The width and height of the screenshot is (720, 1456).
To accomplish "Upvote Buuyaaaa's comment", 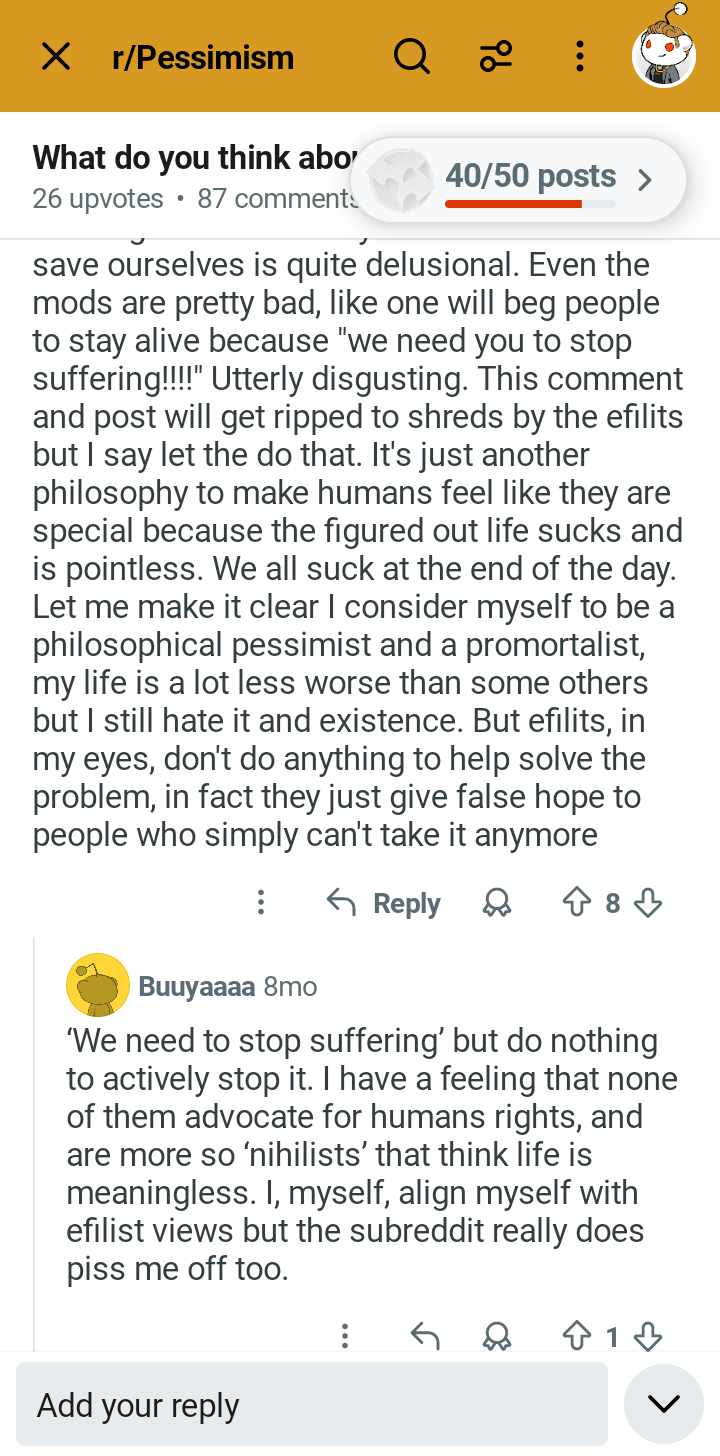I will [578, 1337].
